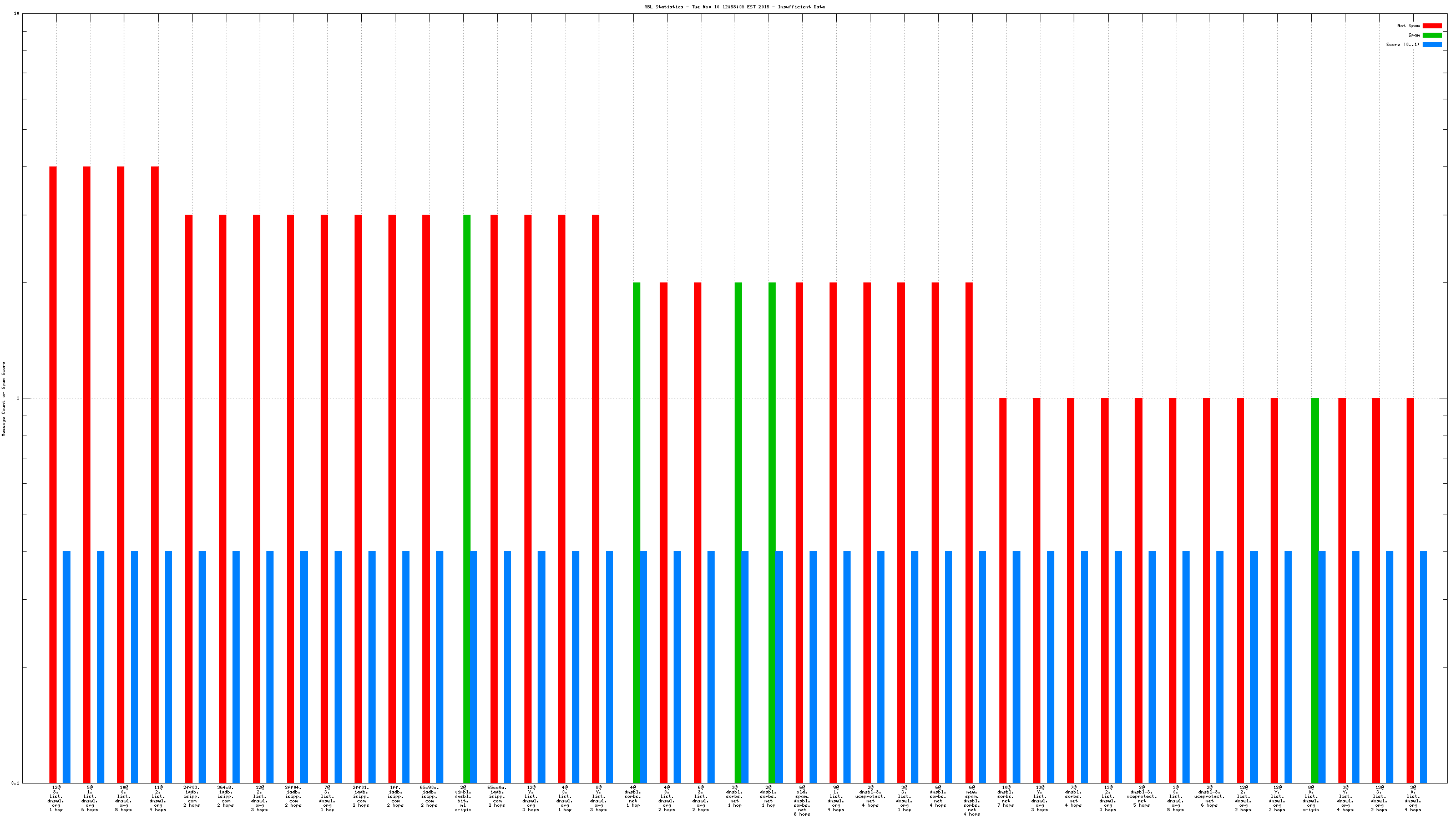Click the y-axis tick label 10
1456x819 pixels.
click(x=17, y=13)
